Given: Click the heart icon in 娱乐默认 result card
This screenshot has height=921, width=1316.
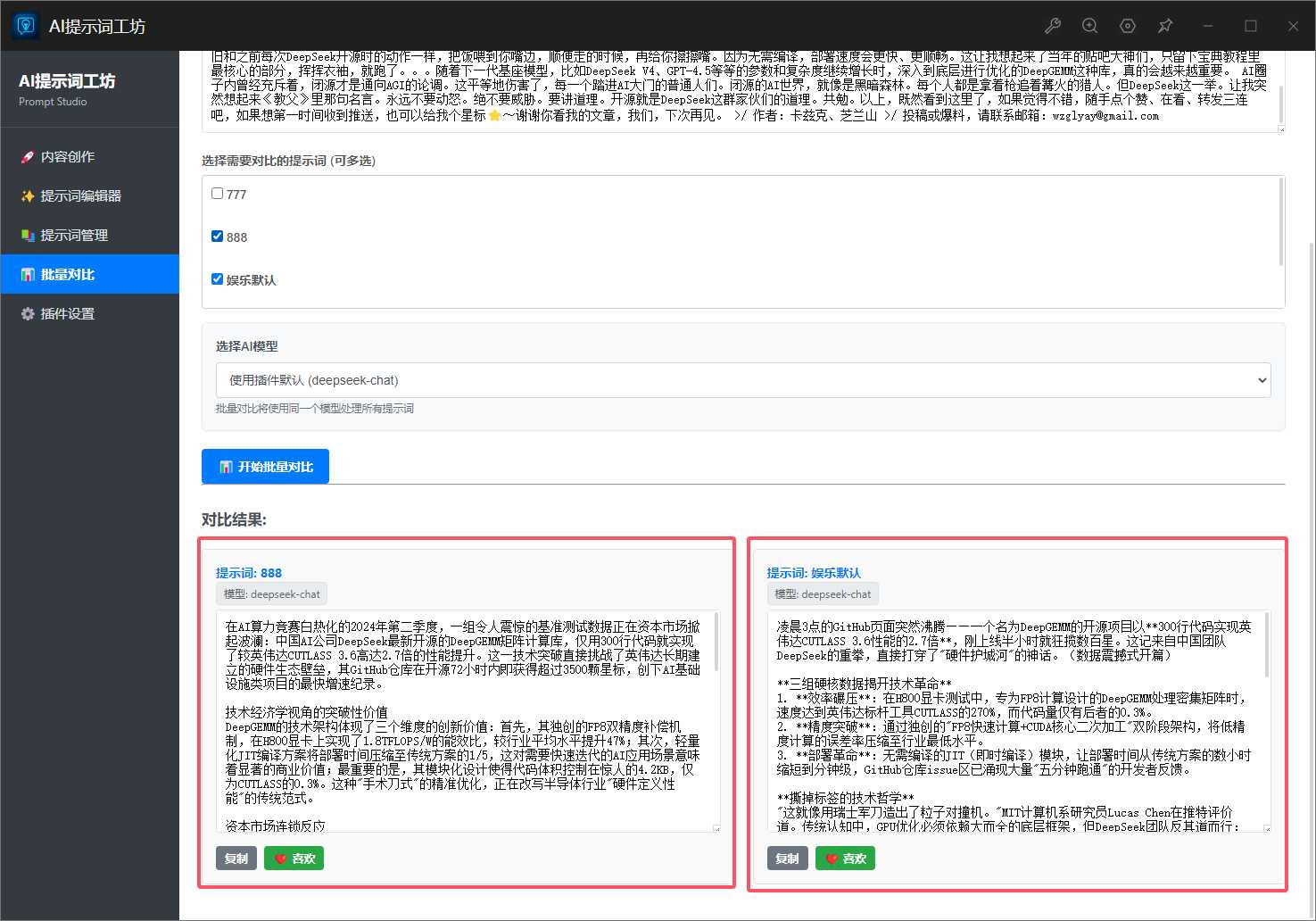Looking at the screenshot, I should [x=832, y=859].
